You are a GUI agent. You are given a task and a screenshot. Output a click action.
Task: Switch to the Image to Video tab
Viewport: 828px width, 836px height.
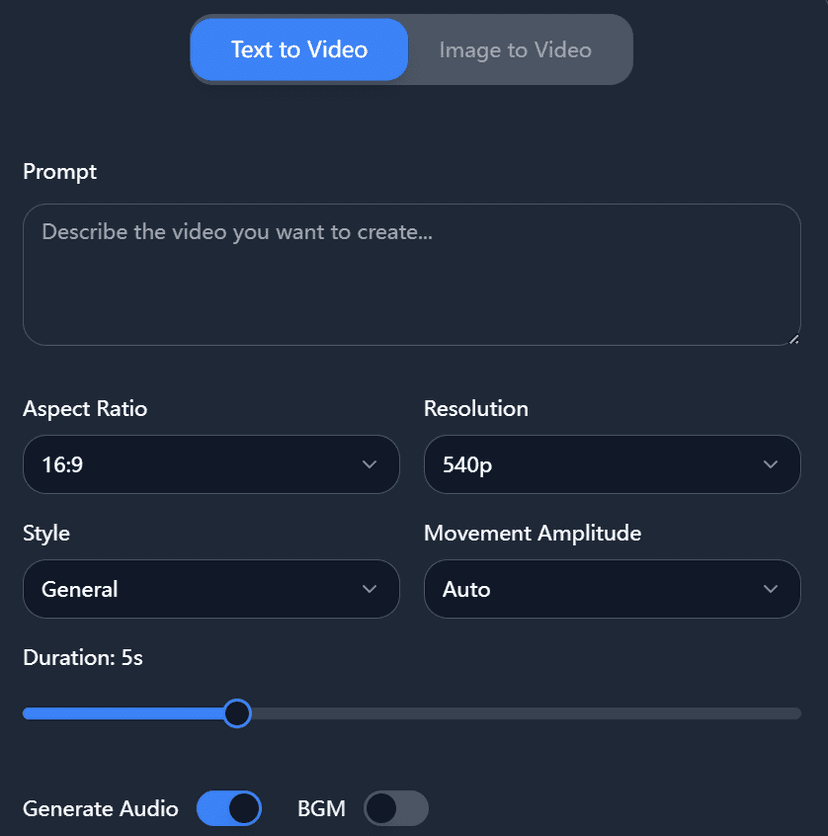515,49
